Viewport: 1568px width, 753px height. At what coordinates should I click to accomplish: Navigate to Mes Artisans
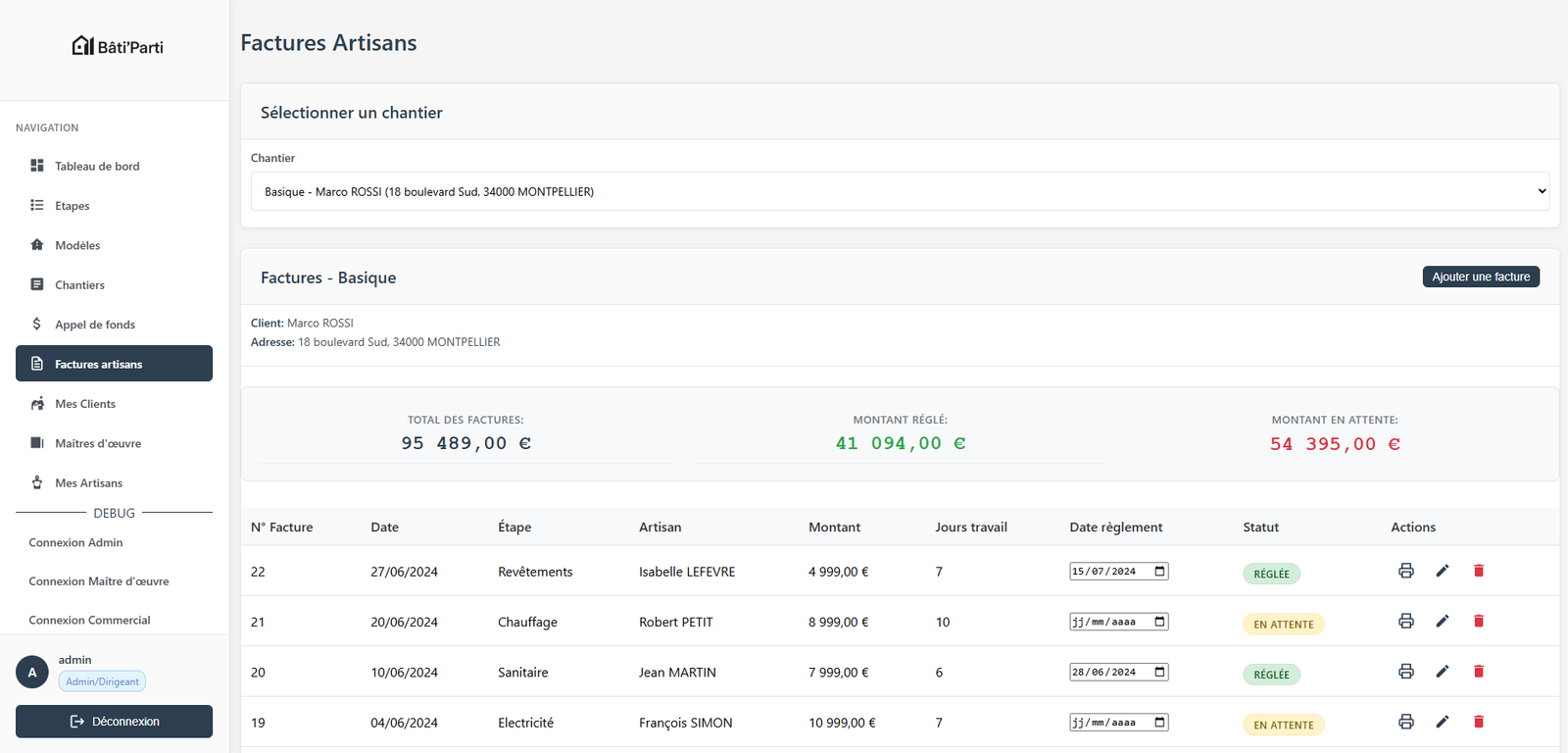tap(89, 483)
